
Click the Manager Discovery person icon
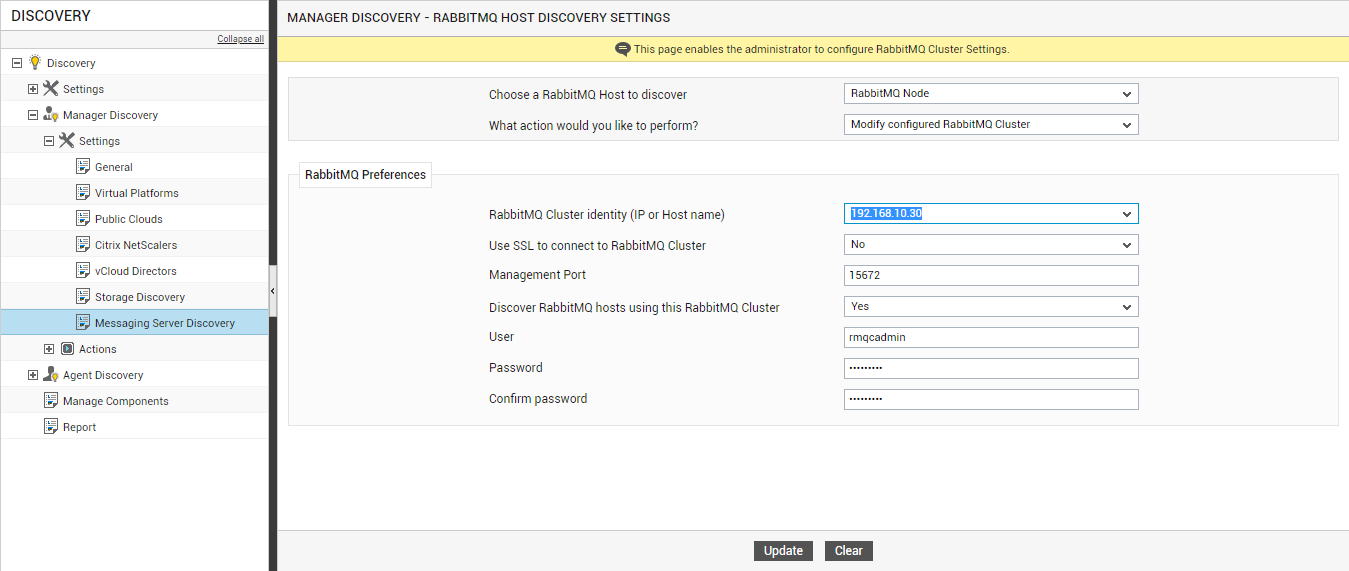[x=51, y=114]
